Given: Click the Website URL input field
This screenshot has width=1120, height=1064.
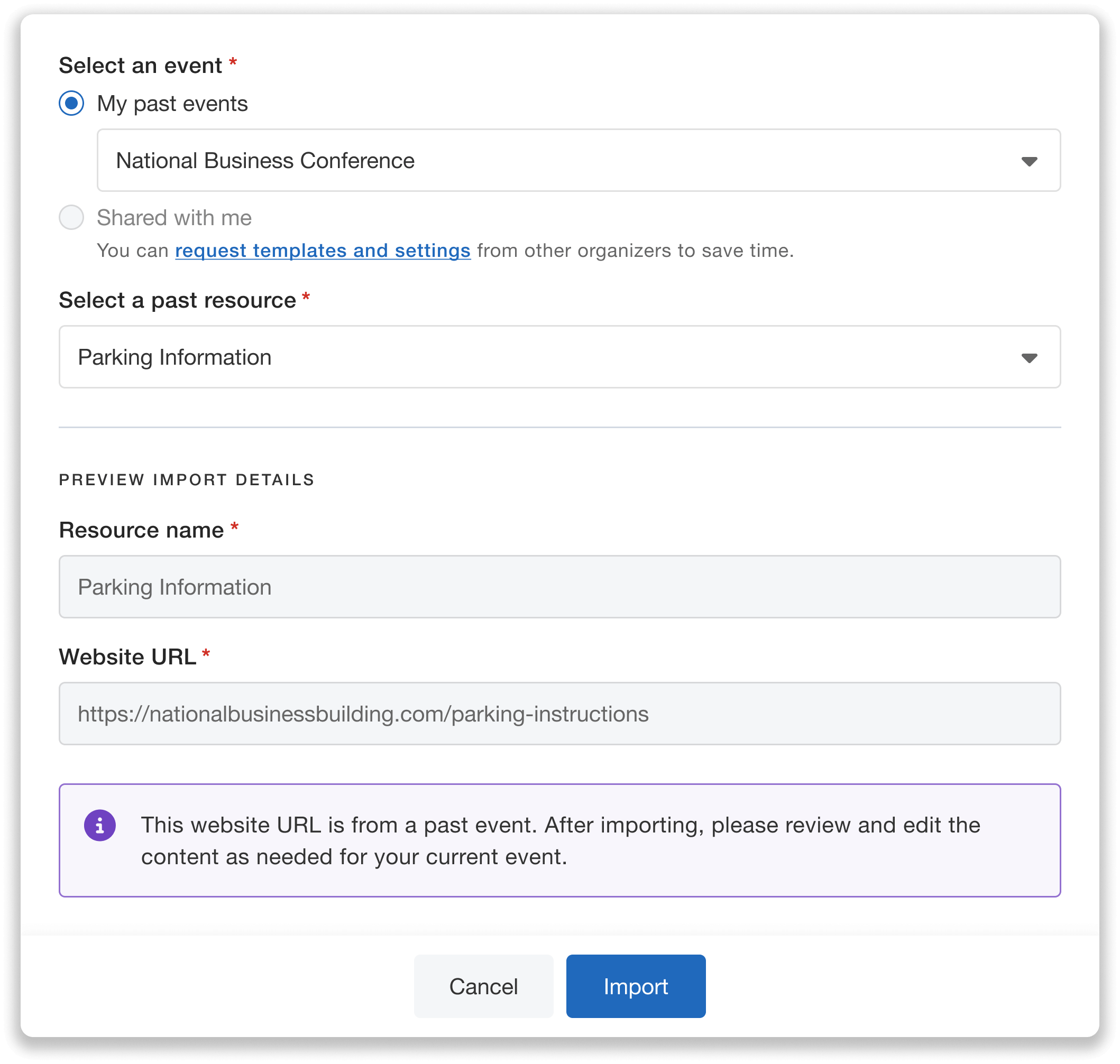Looking at the screenshot, I should click(x=559, y=714).
